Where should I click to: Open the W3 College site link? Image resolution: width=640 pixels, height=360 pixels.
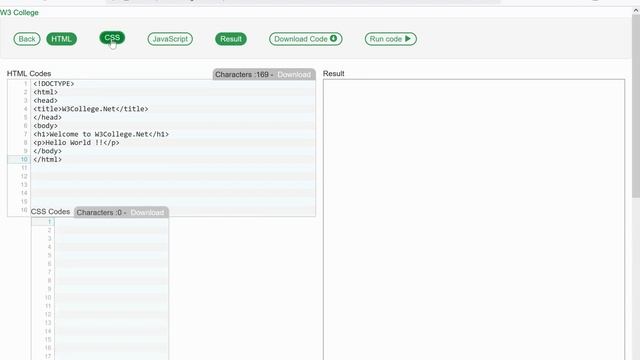pyautogui.click(x=19, y=13)
